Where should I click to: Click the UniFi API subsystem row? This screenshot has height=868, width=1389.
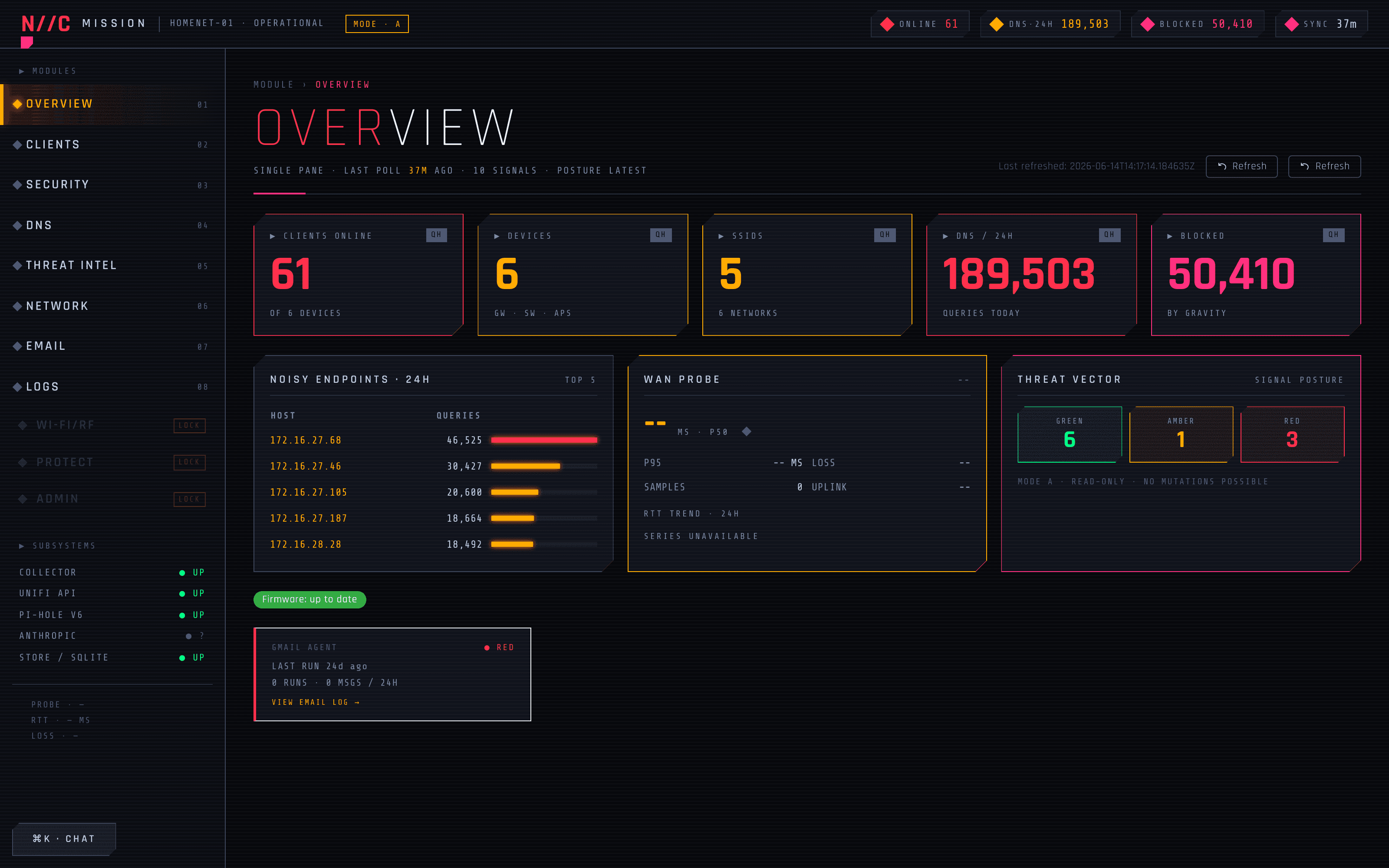click(112, 594)
